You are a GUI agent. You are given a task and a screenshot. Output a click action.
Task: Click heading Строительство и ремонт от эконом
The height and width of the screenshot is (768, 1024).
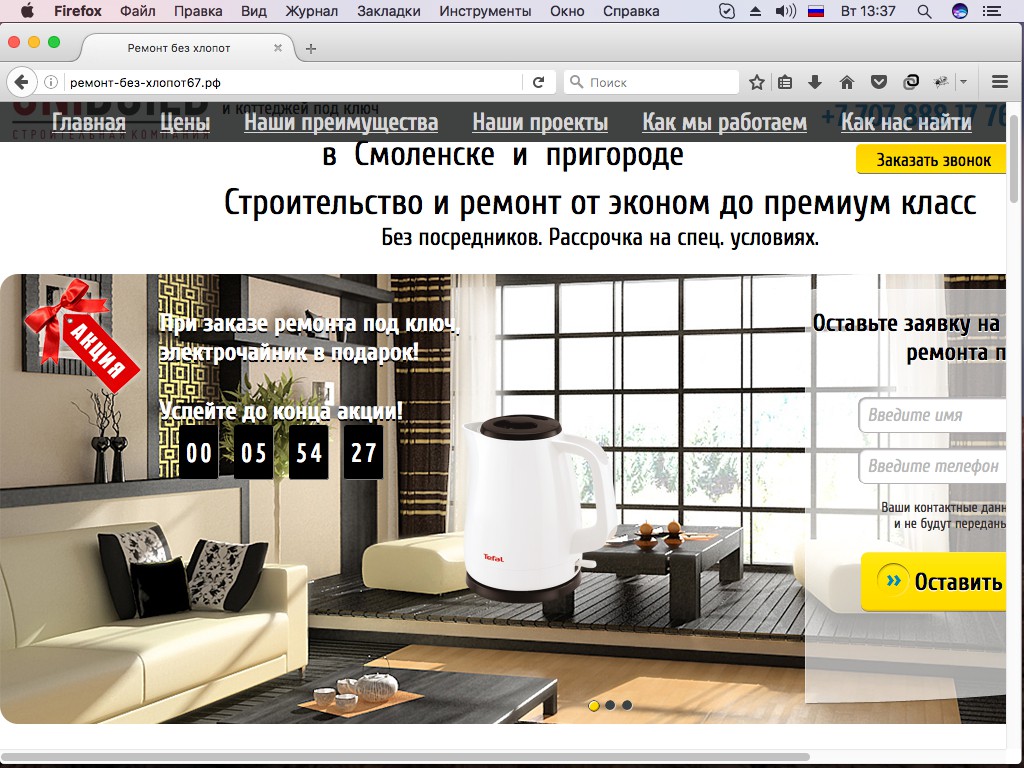[x=600, y=203]
